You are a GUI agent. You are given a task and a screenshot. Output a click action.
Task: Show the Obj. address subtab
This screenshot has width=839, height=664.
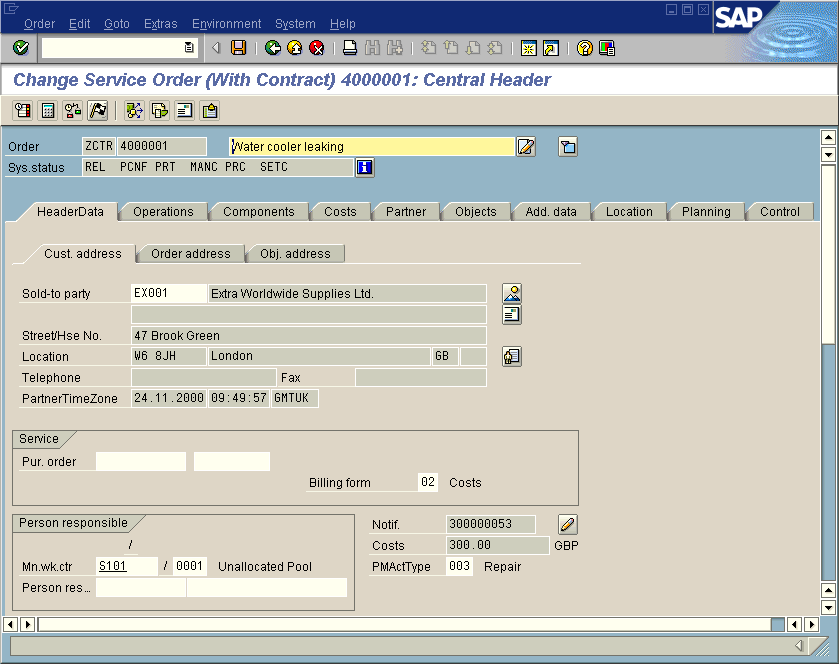coord(295,254)
